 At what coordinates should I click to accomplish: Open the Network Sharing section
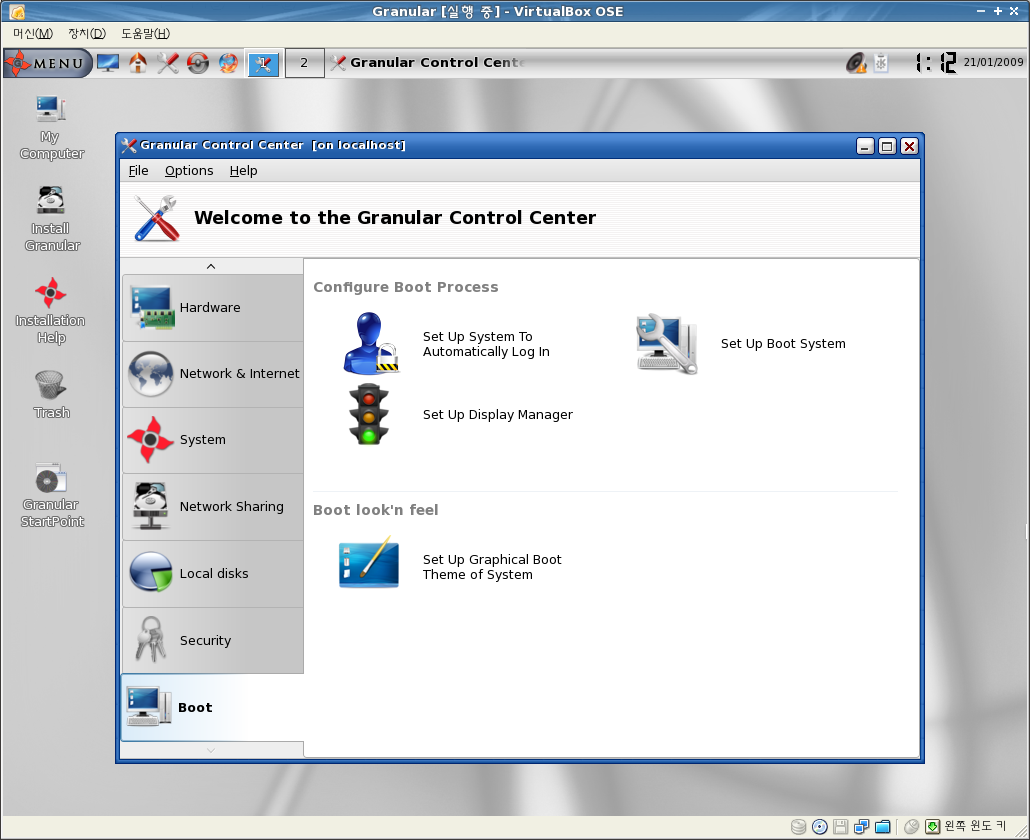click(x=213, y=506)
